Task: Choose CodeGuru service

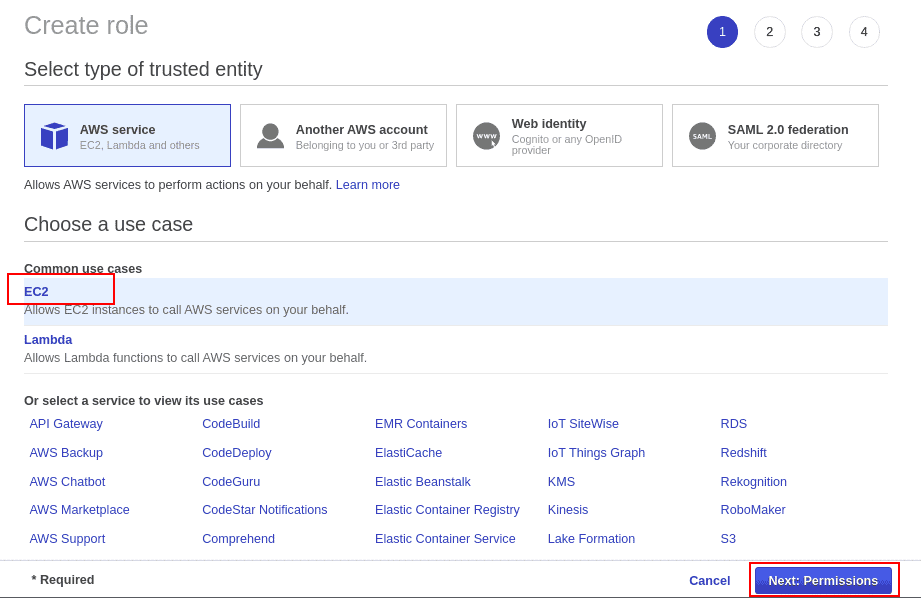Action: pos(231,481)
